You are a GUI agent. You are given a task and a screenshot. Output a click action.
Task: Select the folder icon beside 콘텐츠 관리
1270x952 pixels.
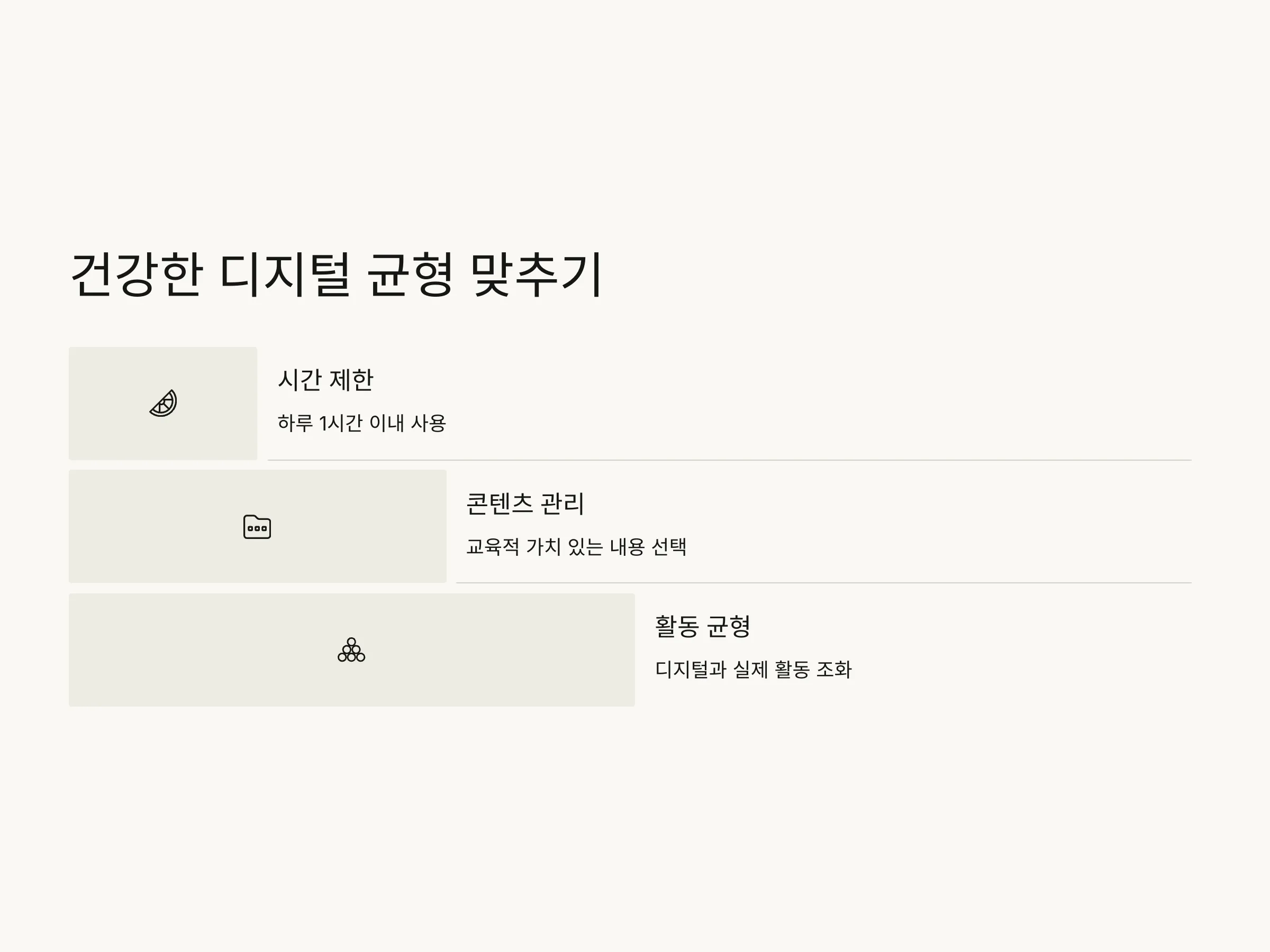pos(257,526)
